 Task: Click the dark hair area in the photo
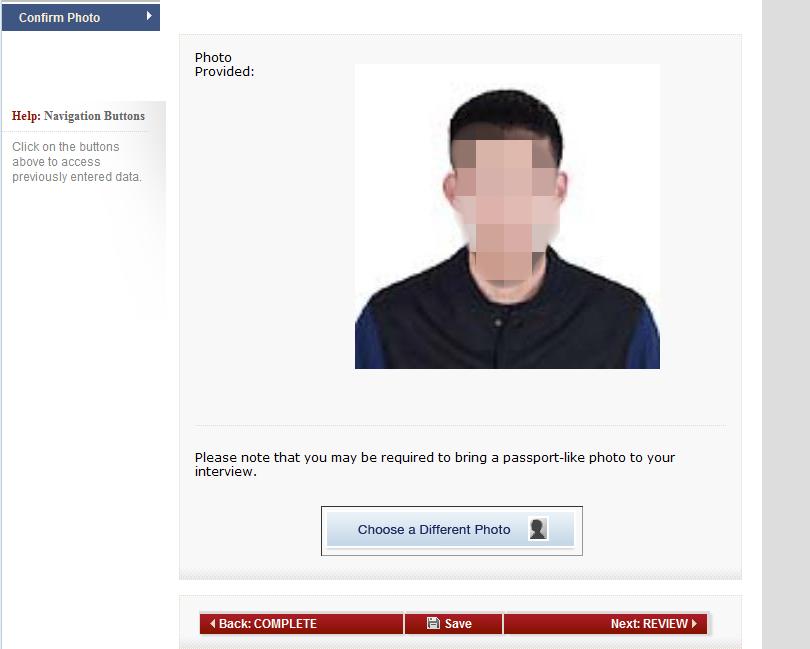coord(504,111)
